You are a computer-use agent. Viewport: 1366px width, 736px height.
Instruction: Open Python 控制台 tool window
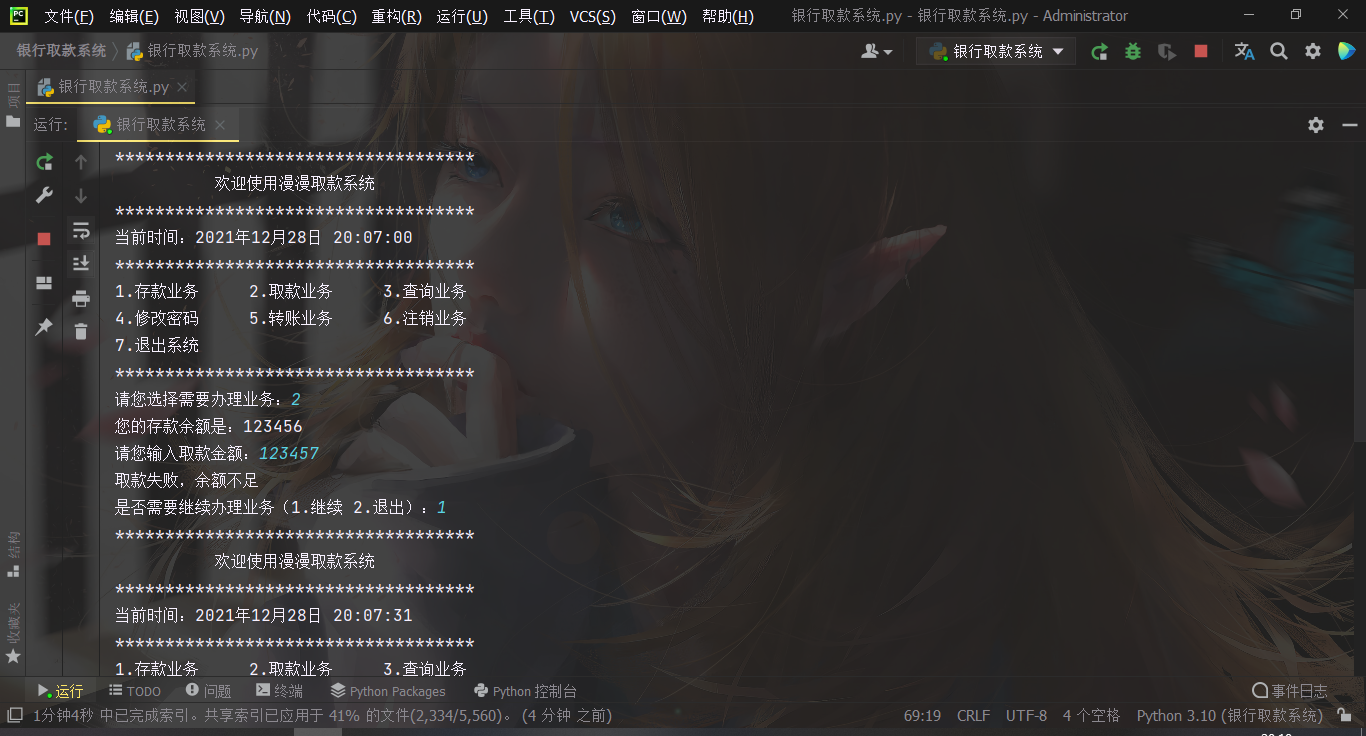(x=525, y=691)
